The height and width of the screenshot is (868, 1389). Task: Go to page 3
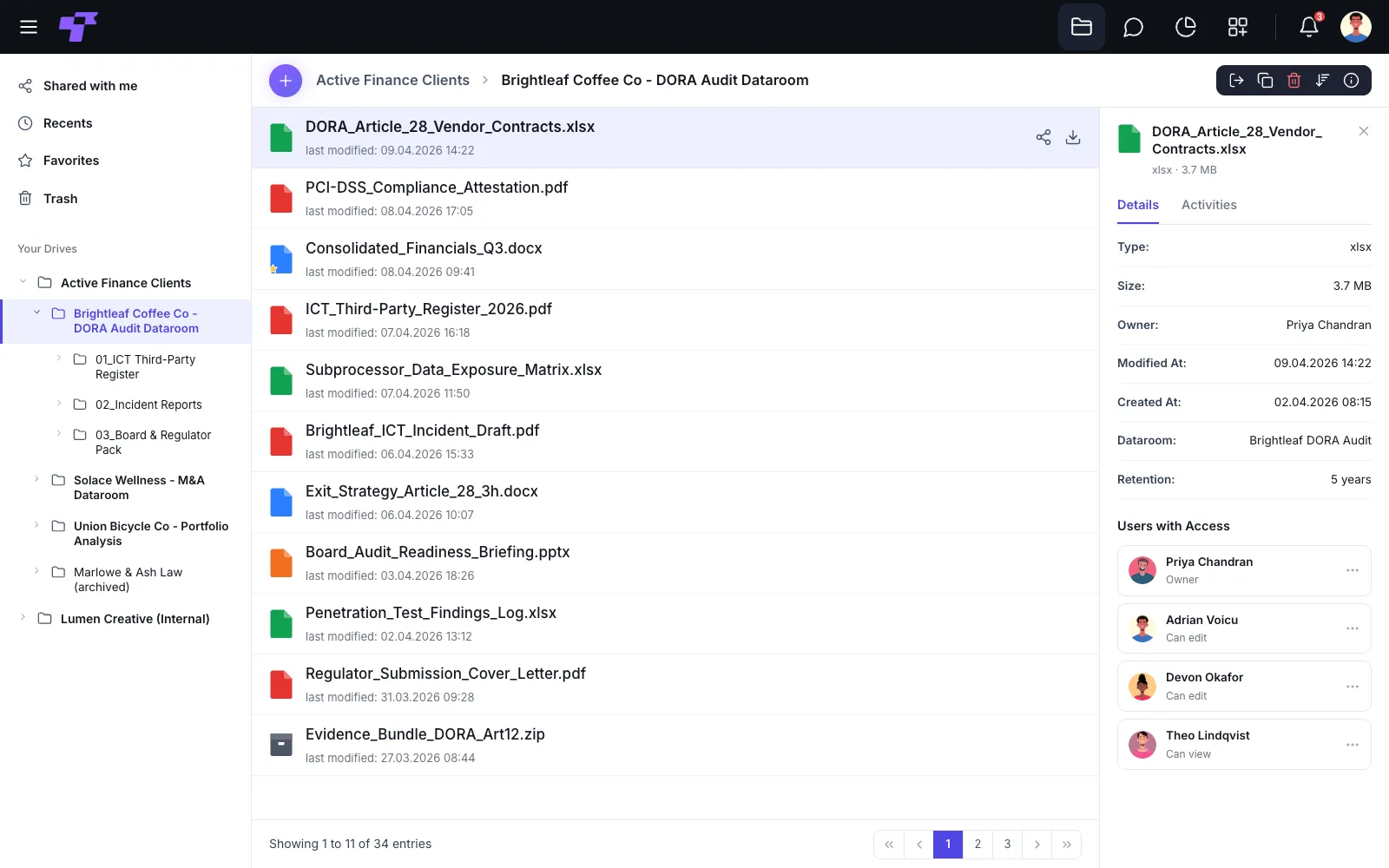[x=1007, y=845]
